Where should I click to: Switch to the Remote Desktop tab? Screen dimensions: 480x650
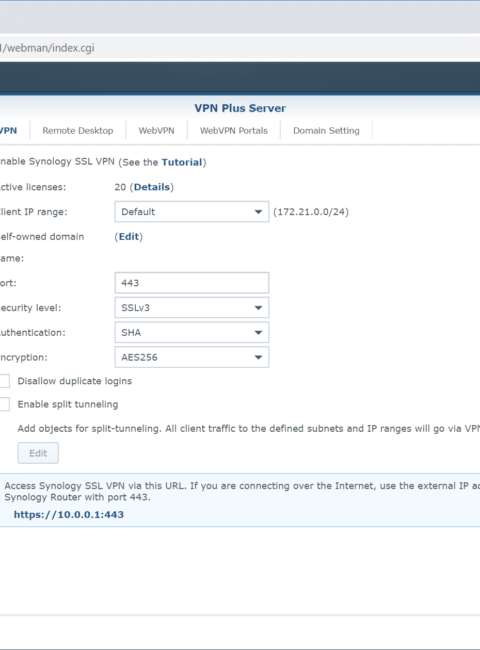[x=78, y=131]
